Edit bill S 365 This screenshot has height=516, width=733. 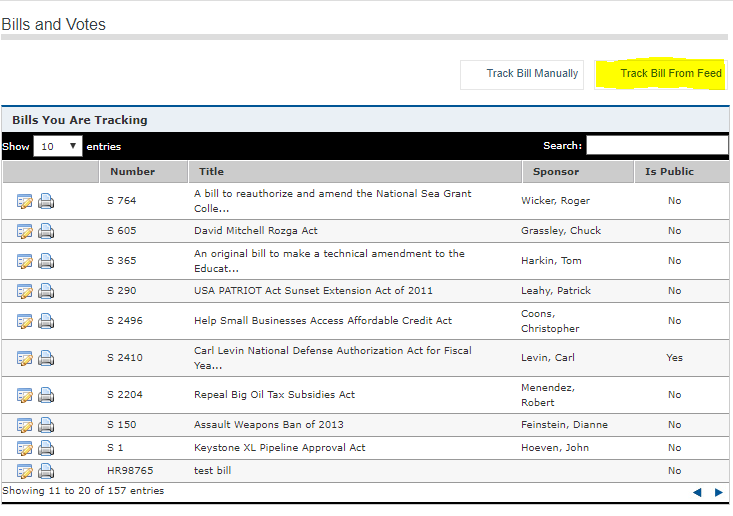click(x=25, y=261)
